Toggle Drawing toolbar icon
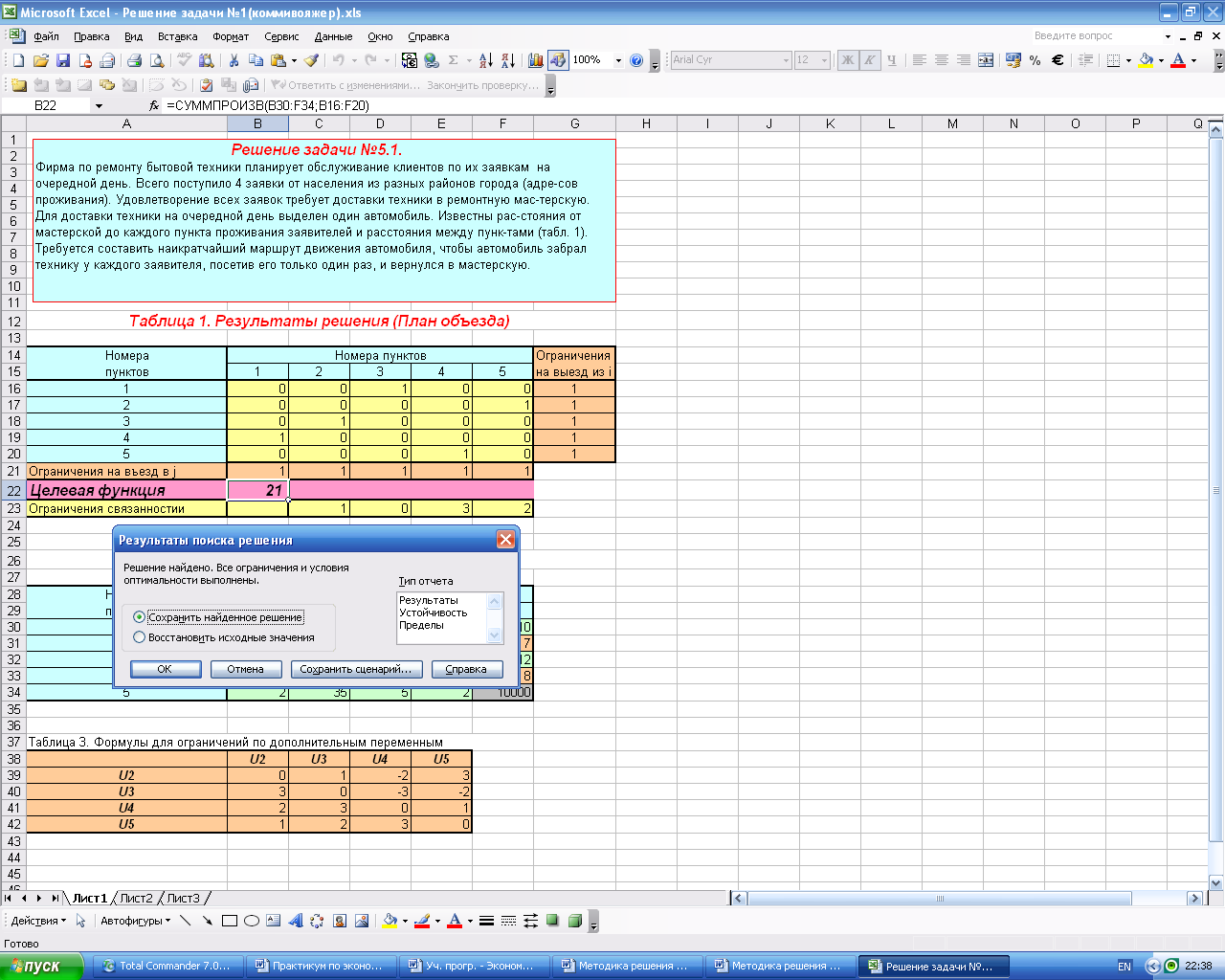This screenshot has height=980, width=1225. point(557,60)
